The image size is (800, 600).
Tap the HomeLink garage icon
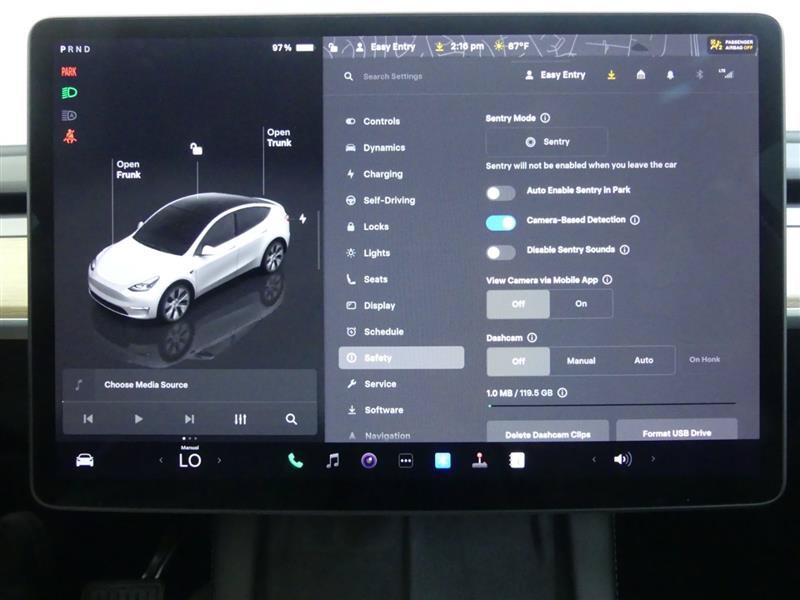point(641,75)
